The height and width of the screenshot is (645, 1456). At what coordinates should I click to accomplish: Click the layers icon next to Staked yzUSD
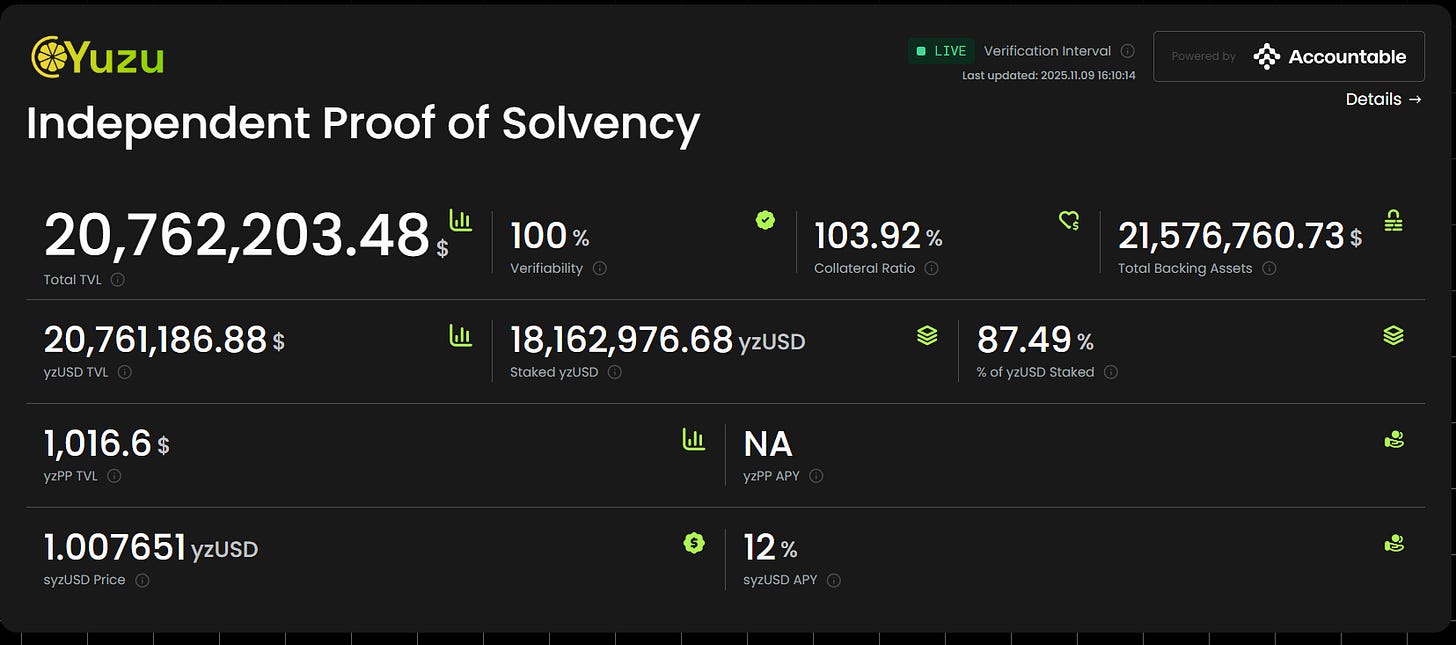coord(927,336)
